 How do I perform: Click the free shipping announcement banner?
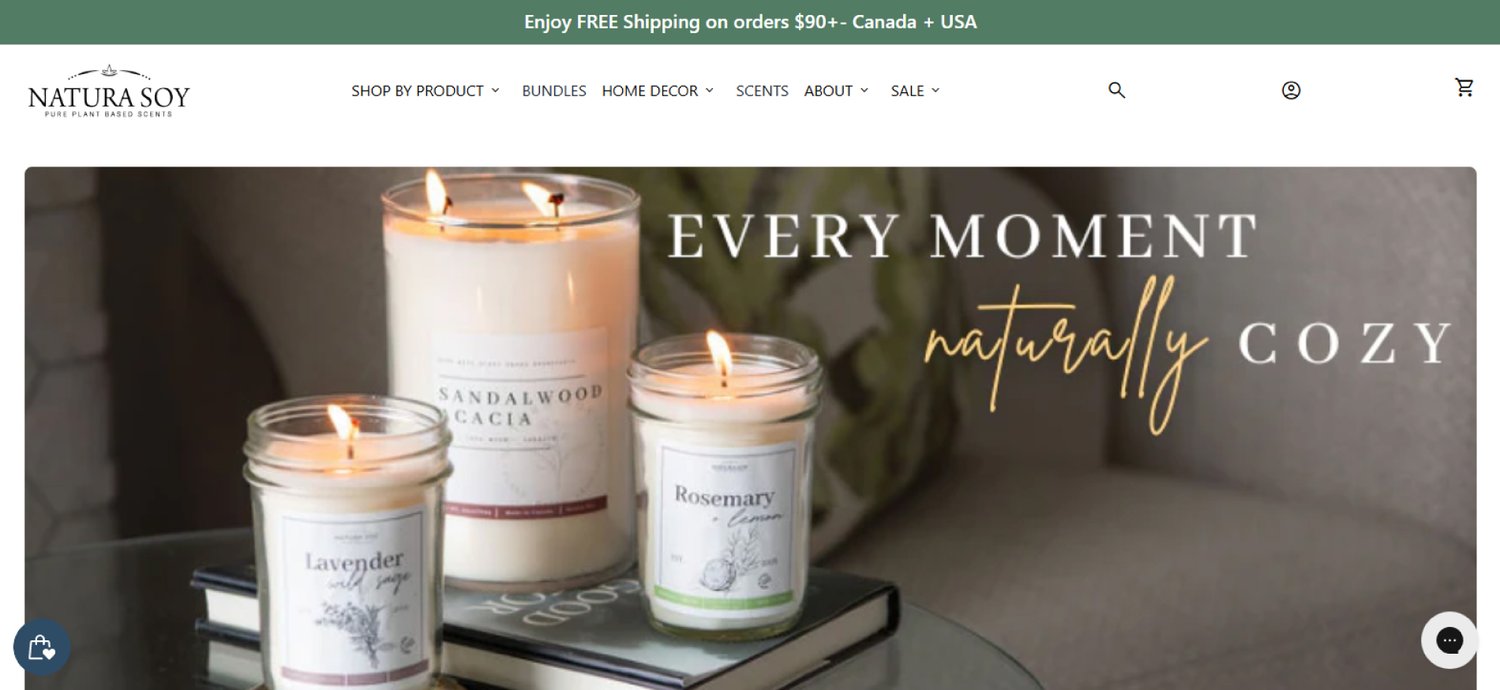(750, 22)
